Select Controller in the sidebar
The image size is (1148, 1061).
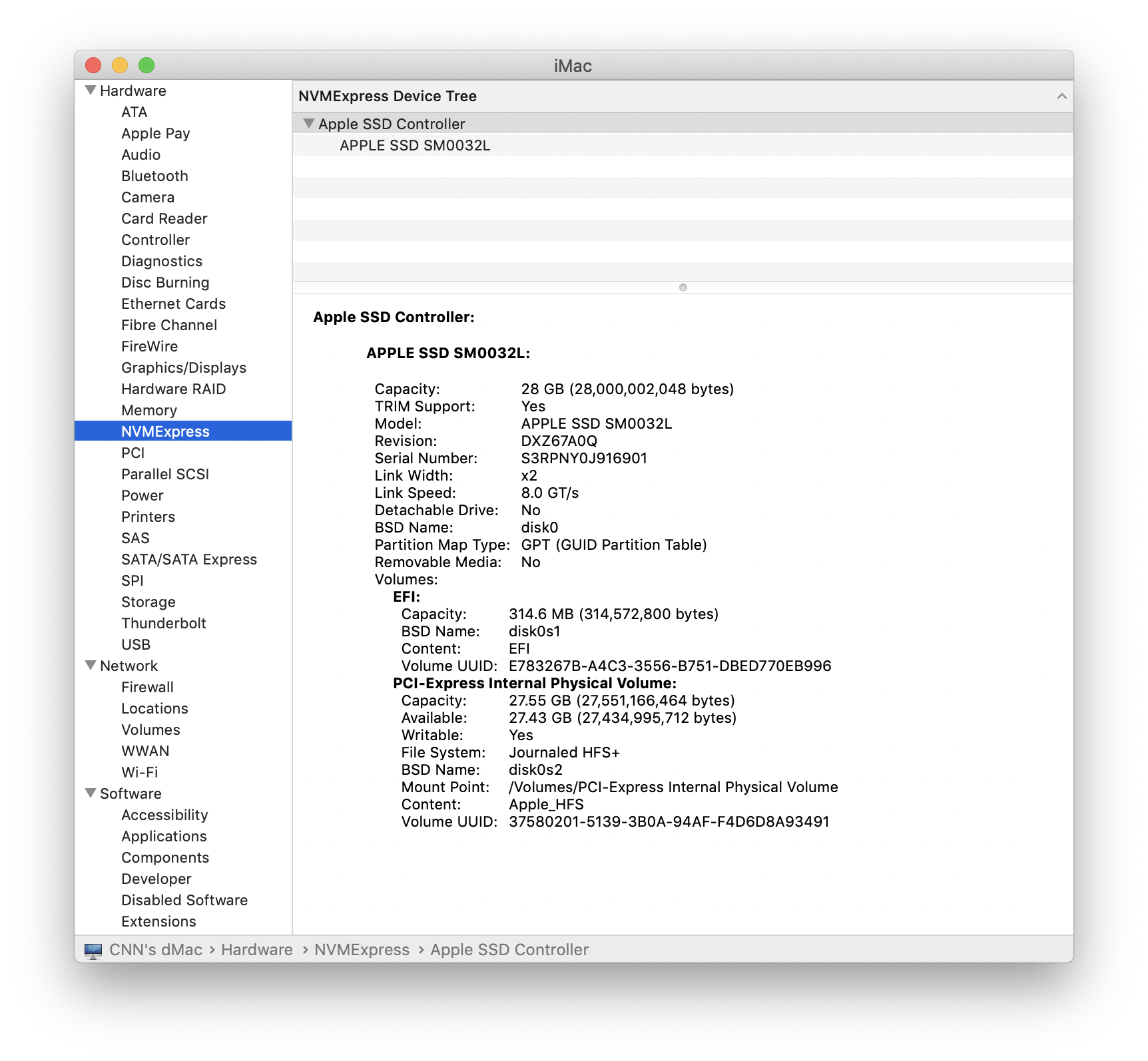[155, 240]
